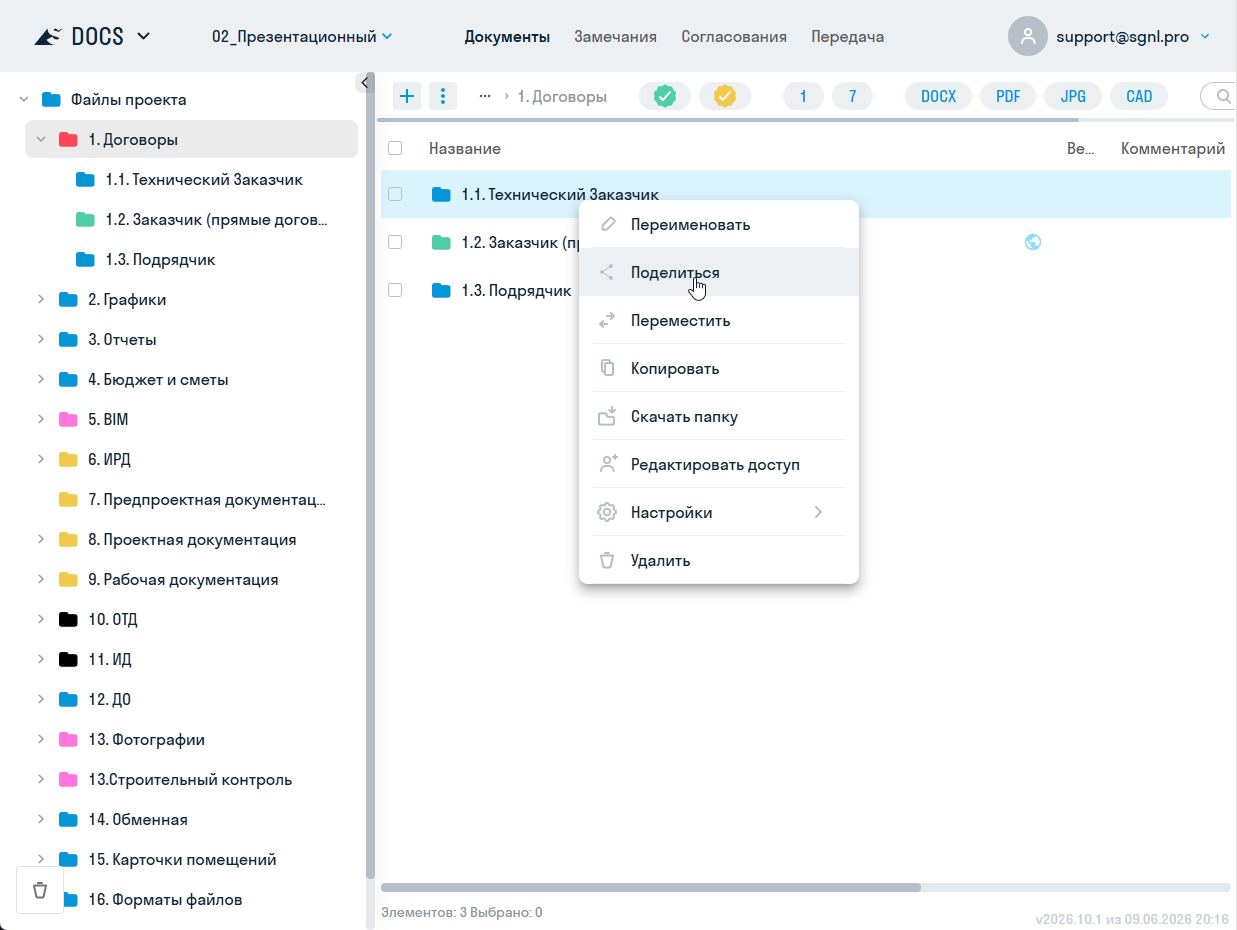
Task: Click the search magnifier field
Action: point(1220,96)
